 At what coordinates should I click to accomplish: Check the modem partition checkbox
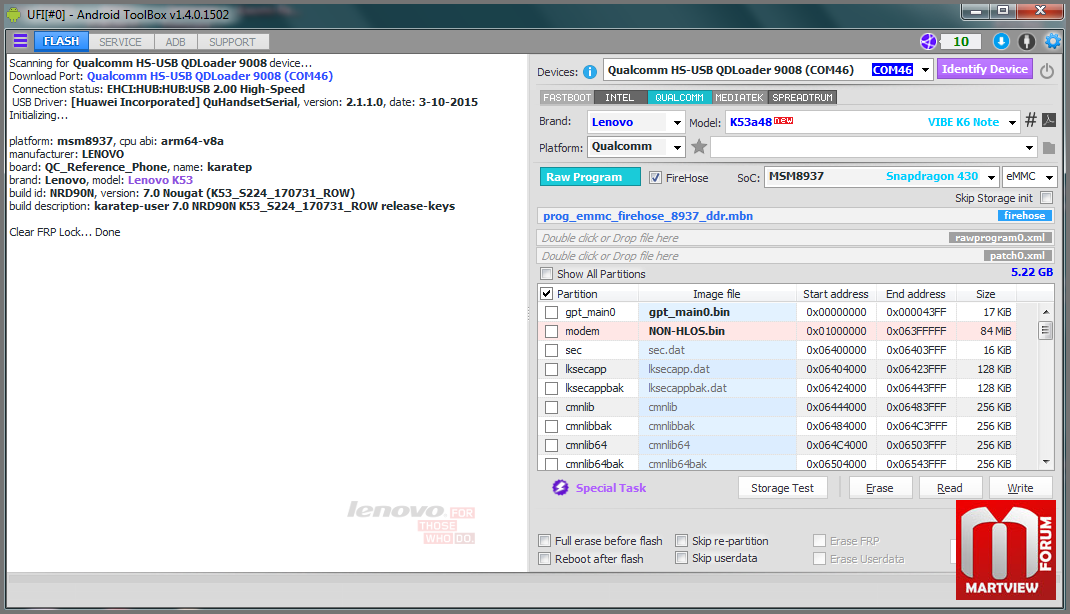coord(551,331)
